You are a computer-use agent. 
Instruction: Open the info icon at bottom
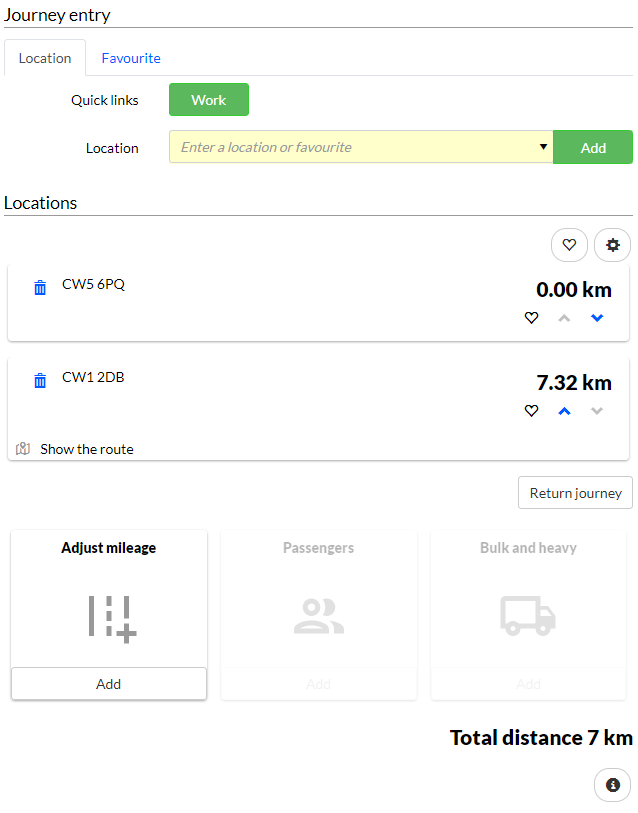(612, 785)
